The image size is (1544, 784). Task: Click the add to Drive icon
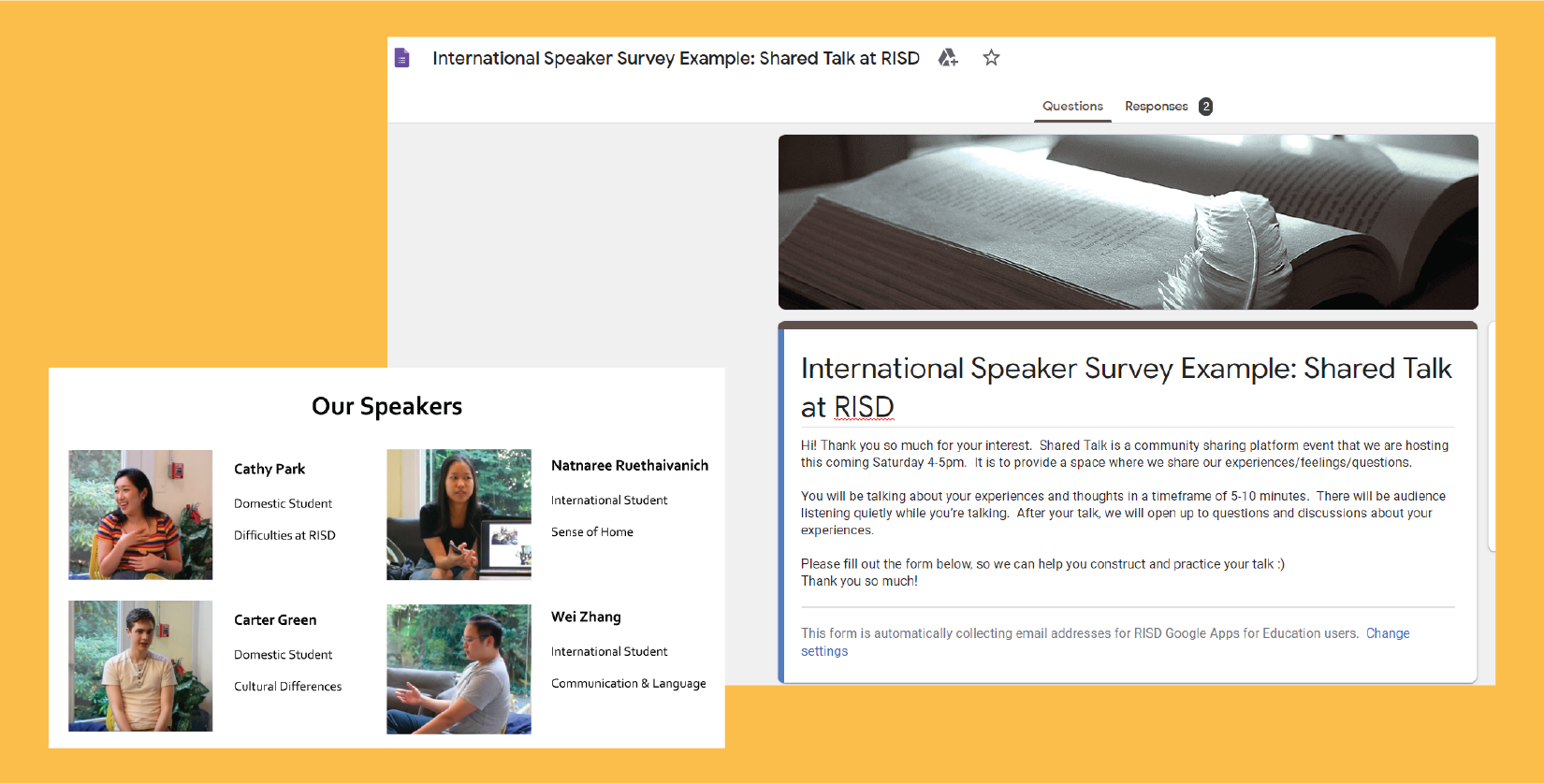pos(948,58)
